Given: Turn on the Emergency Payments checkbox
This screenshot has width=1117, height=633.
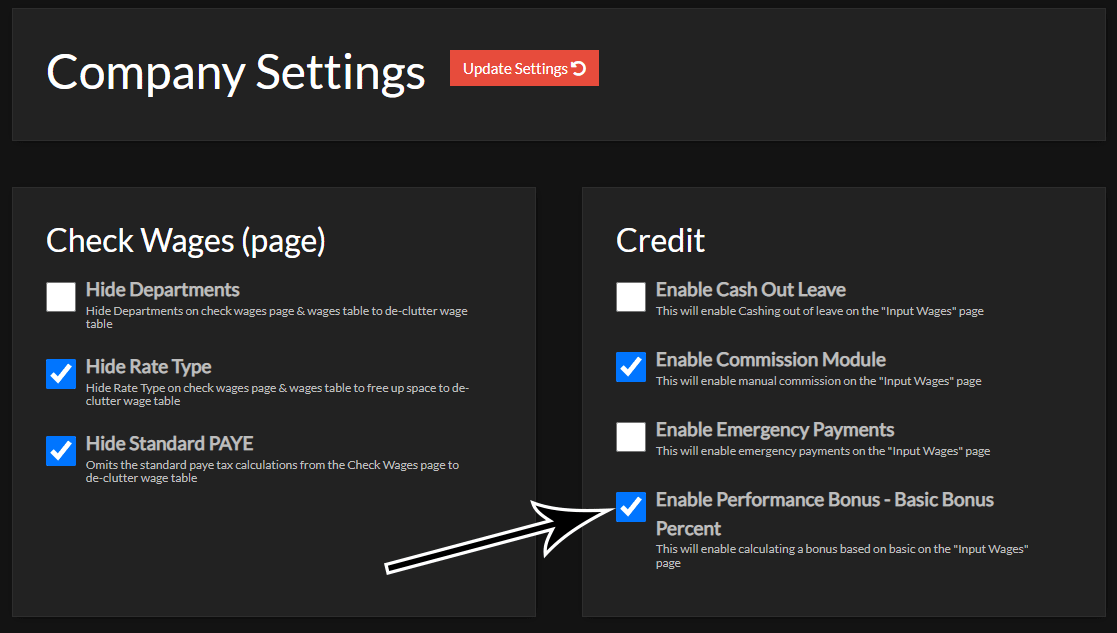Looking at the screenshot, I should [x=631, y=437].
